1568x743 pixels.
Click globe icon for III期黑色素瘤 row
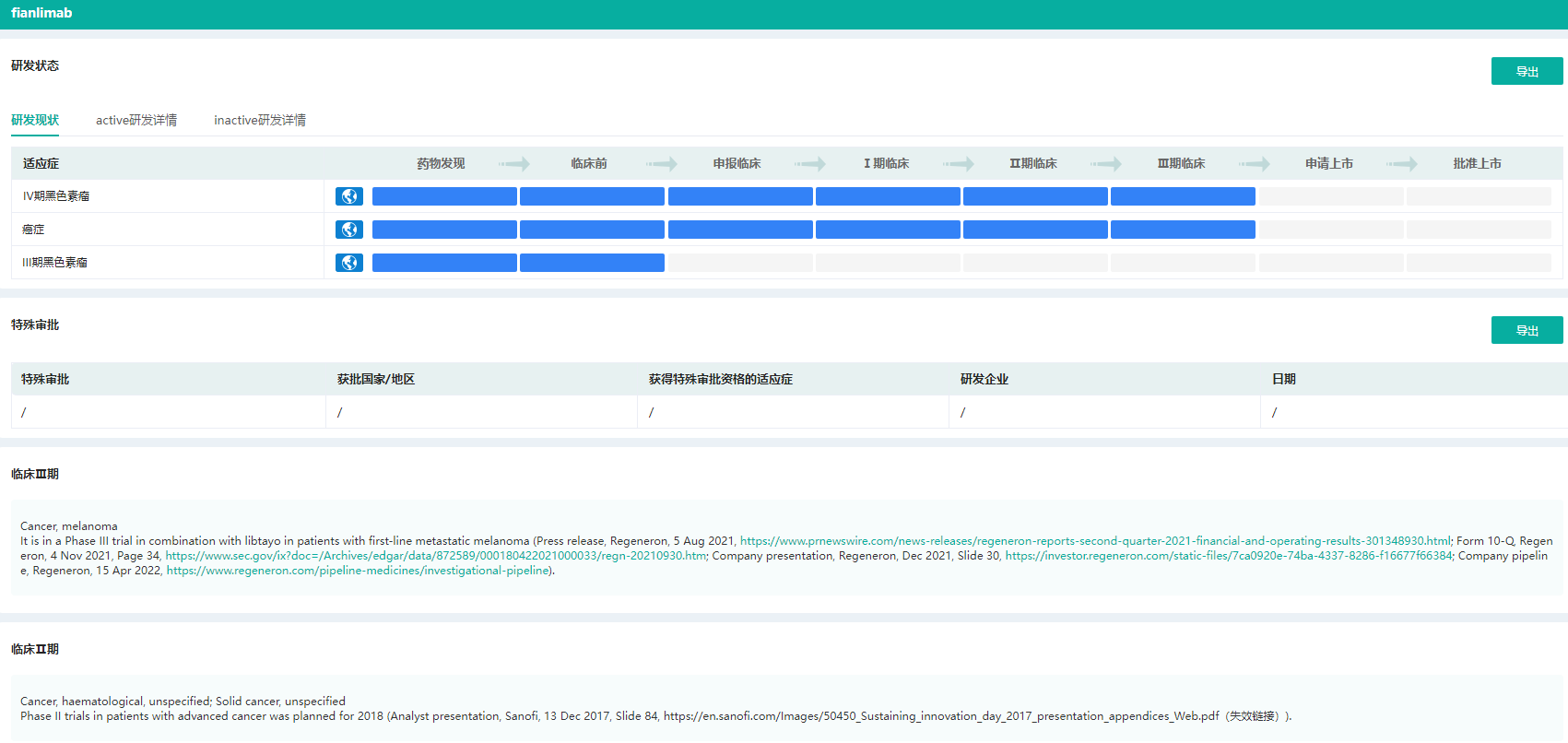tap(348, 263)
